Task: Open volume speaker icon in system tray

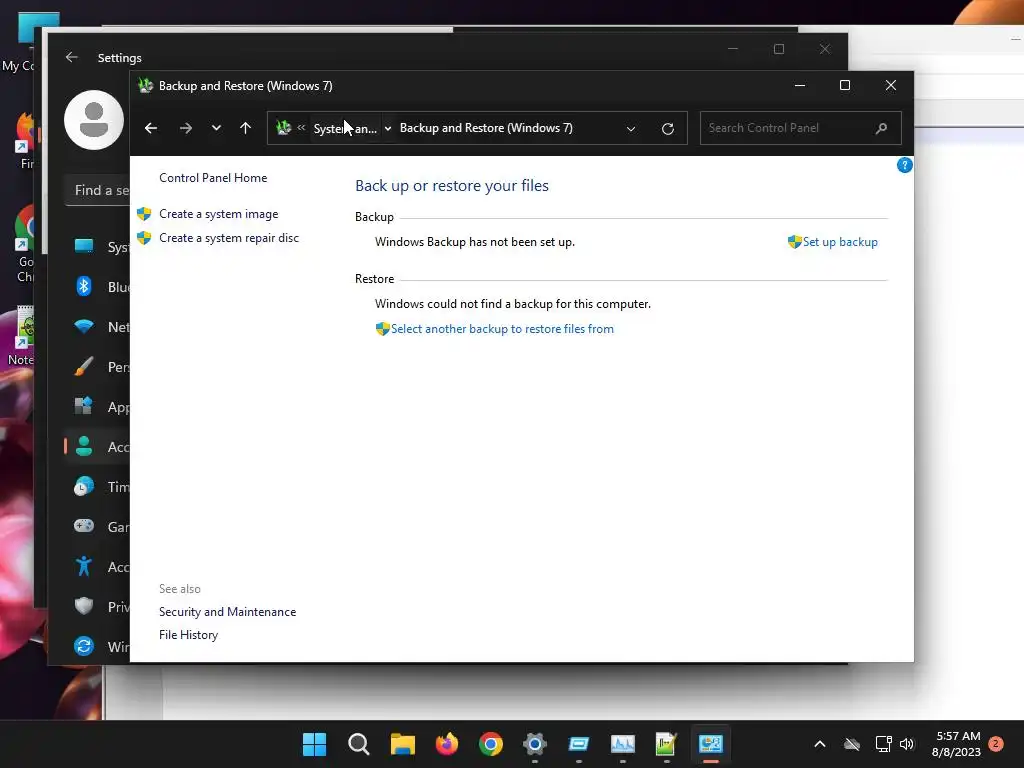Action: pyautogui.click(x=906, y=744)
